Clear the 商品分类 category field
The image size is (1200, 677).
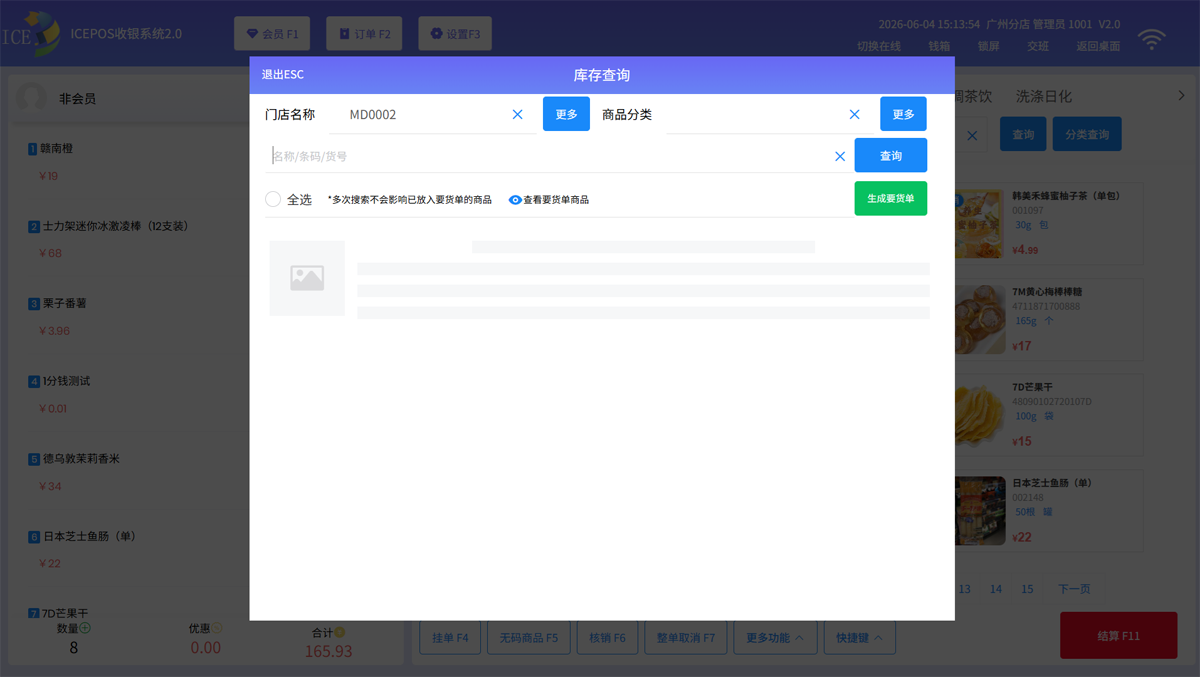855,115
